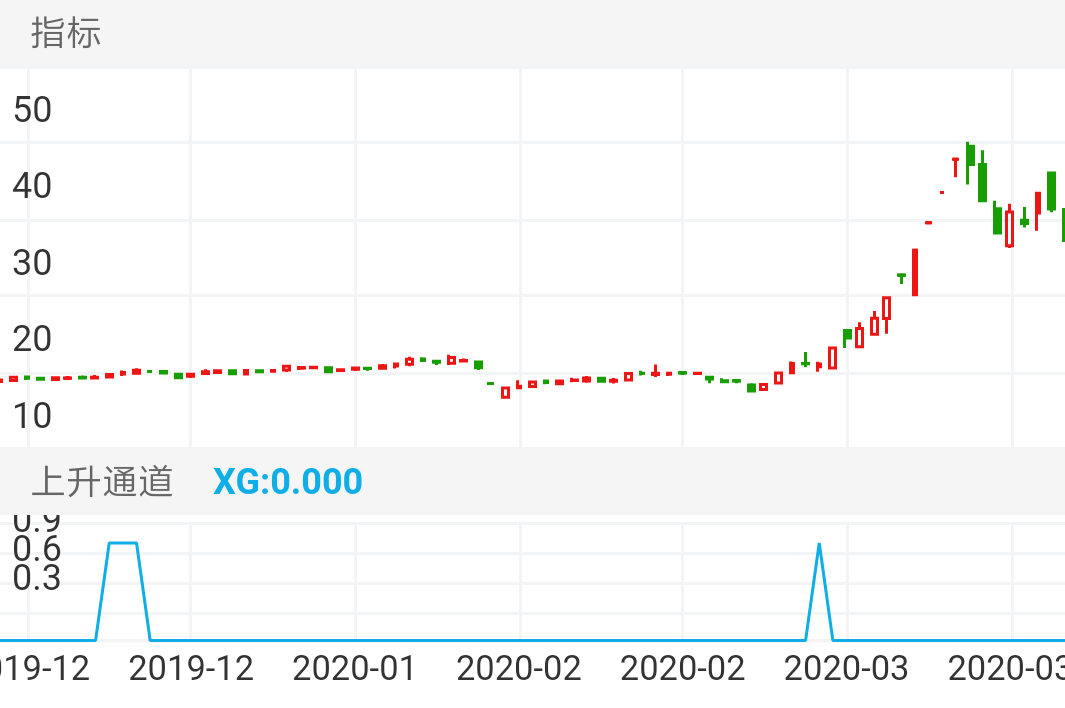Click the 50 price axis label
1065x708 pixels.
[32, 109]
